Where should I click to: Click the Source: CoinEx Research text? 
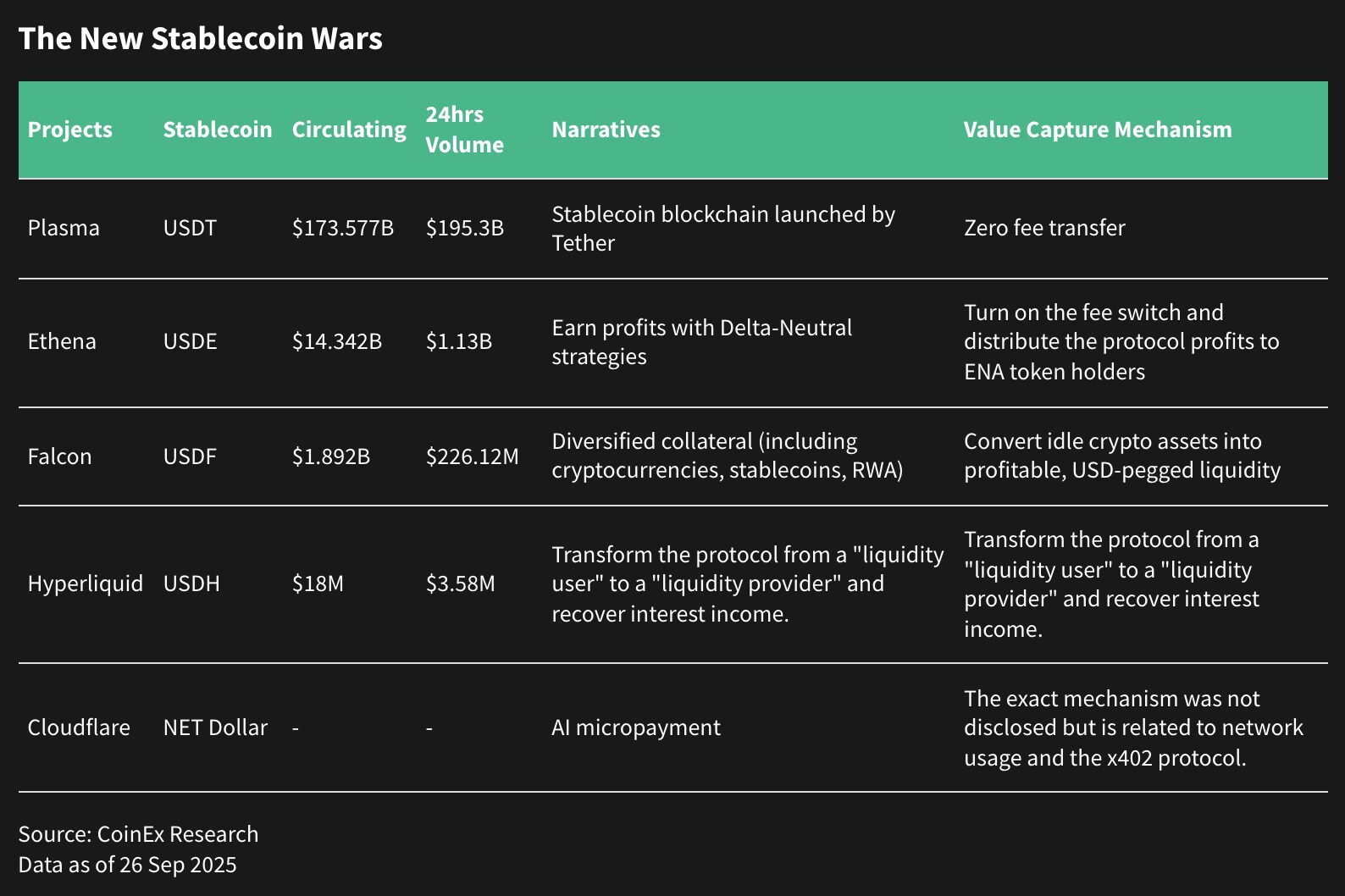138,834
